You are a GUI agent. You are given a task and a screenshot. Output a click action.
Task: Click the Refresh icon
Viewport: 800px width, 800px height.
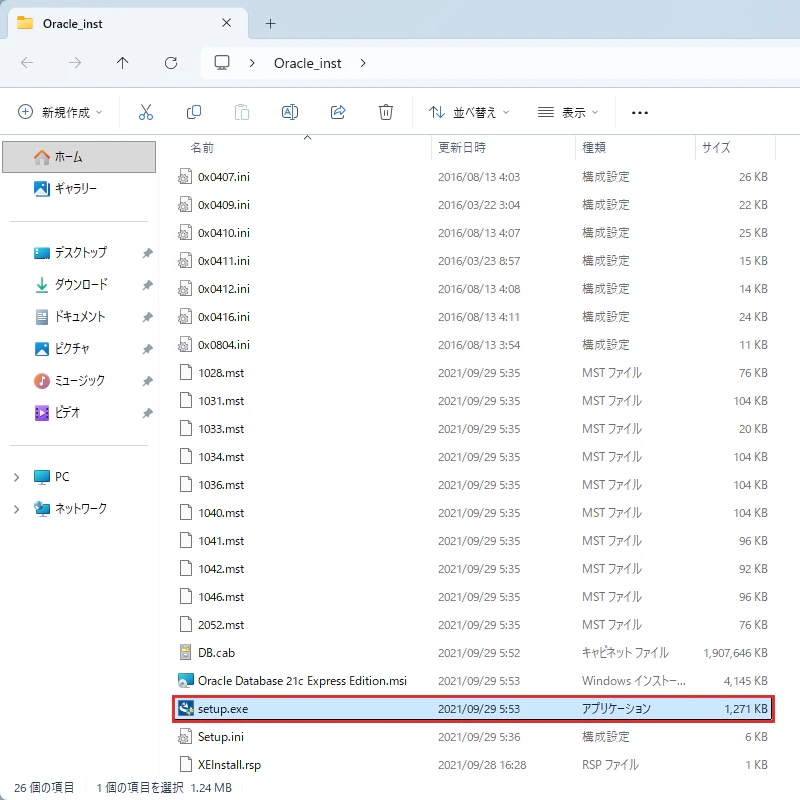pos(171,63)
